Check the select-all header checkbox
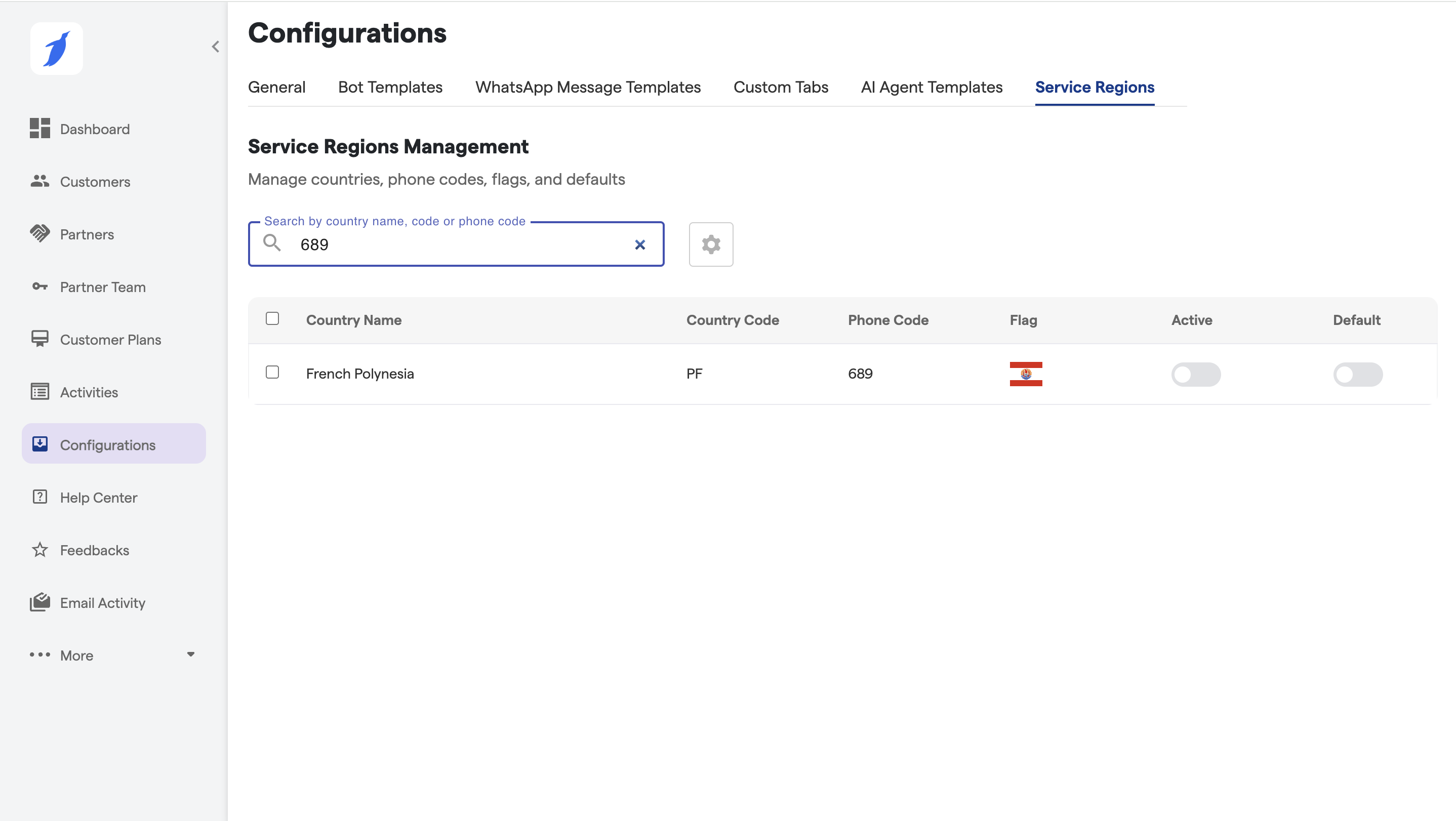The width and height of the screenshot is (1456, 821). point(272,319)
